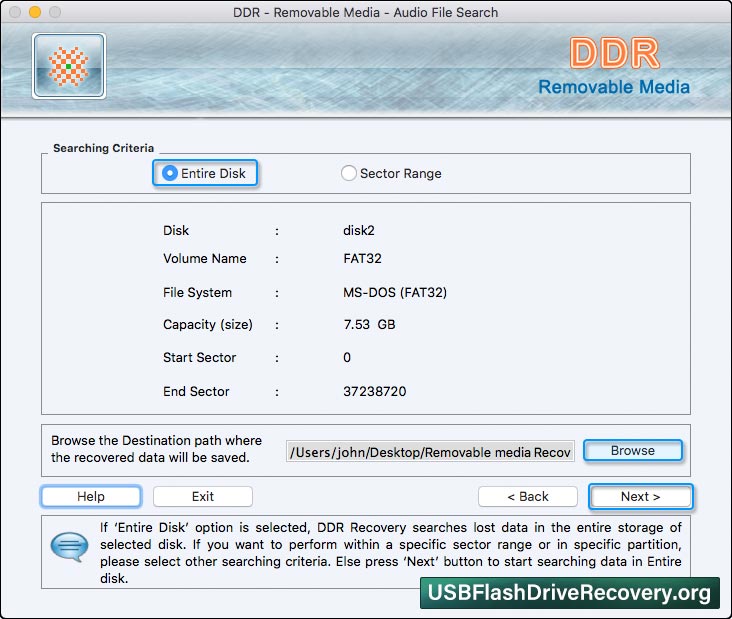Viewport: 732px width, 619px height.
Task: Click the destination path input field
Action: click(x=430, y=452)
